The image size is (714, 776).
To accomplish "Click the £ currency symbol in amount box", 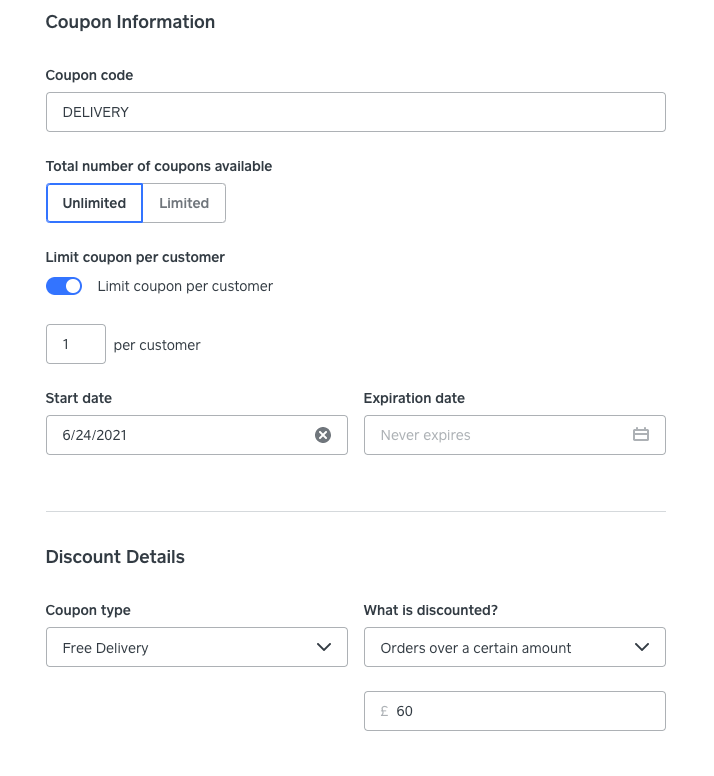I will 384,711.
